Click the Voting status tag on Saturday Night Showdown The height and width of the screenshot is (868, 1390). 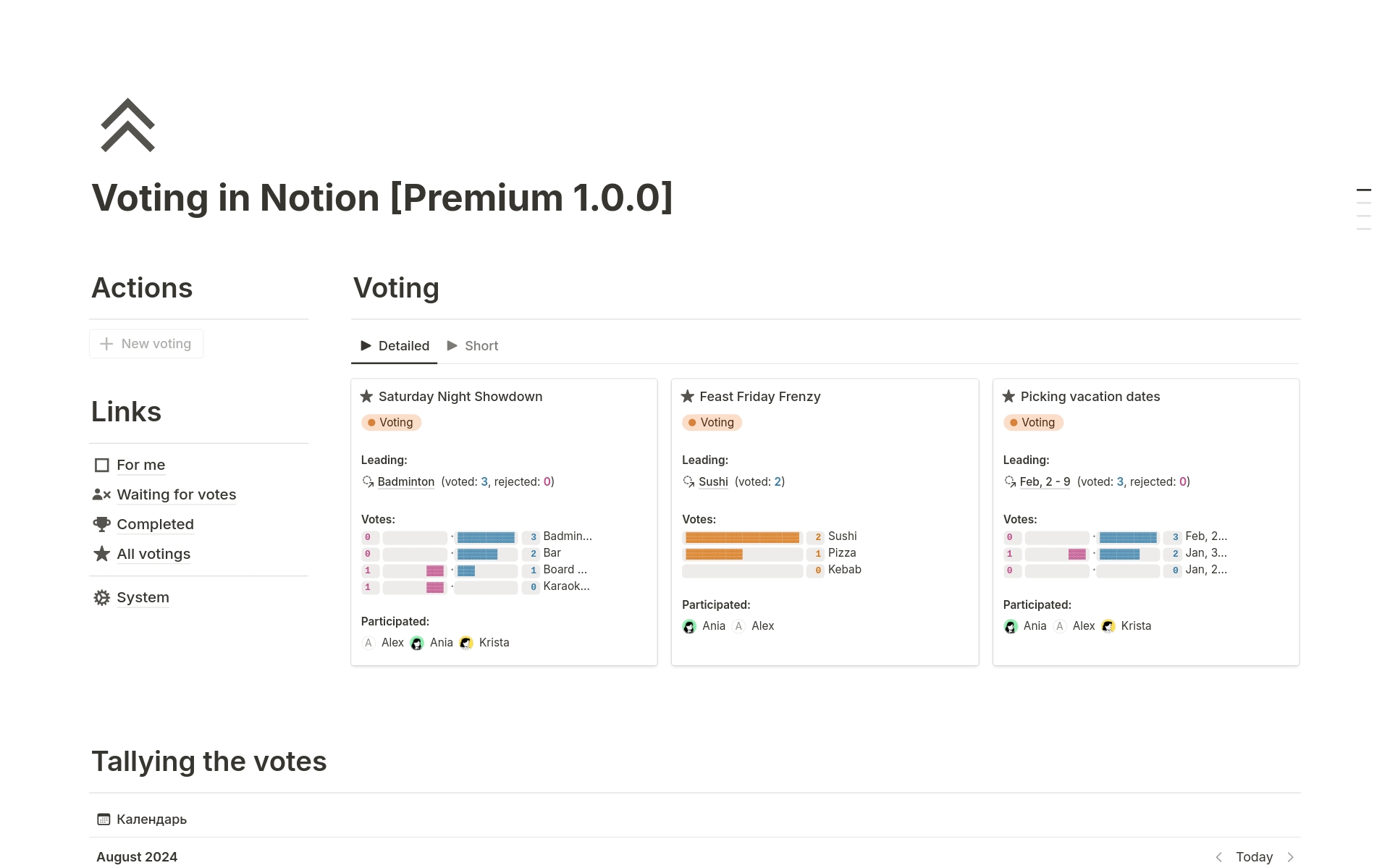[x=391, y=423]
